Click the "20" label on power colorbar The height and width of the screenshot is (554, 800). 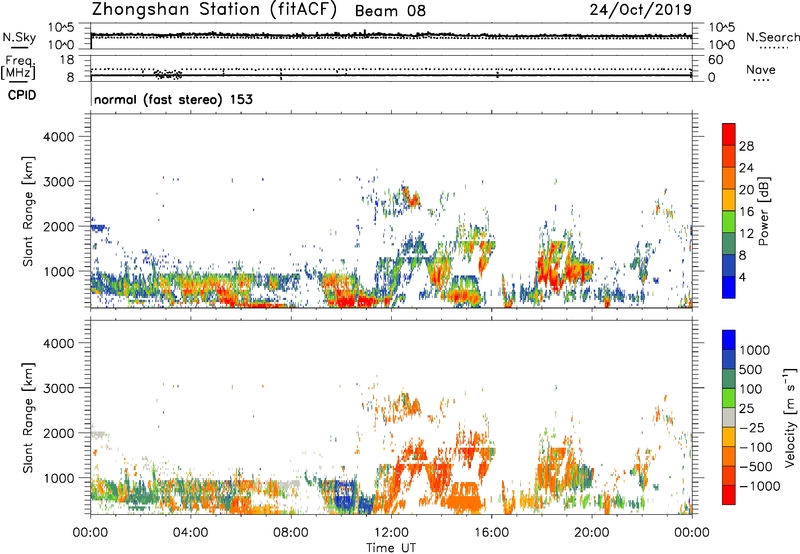click(746, 190)
